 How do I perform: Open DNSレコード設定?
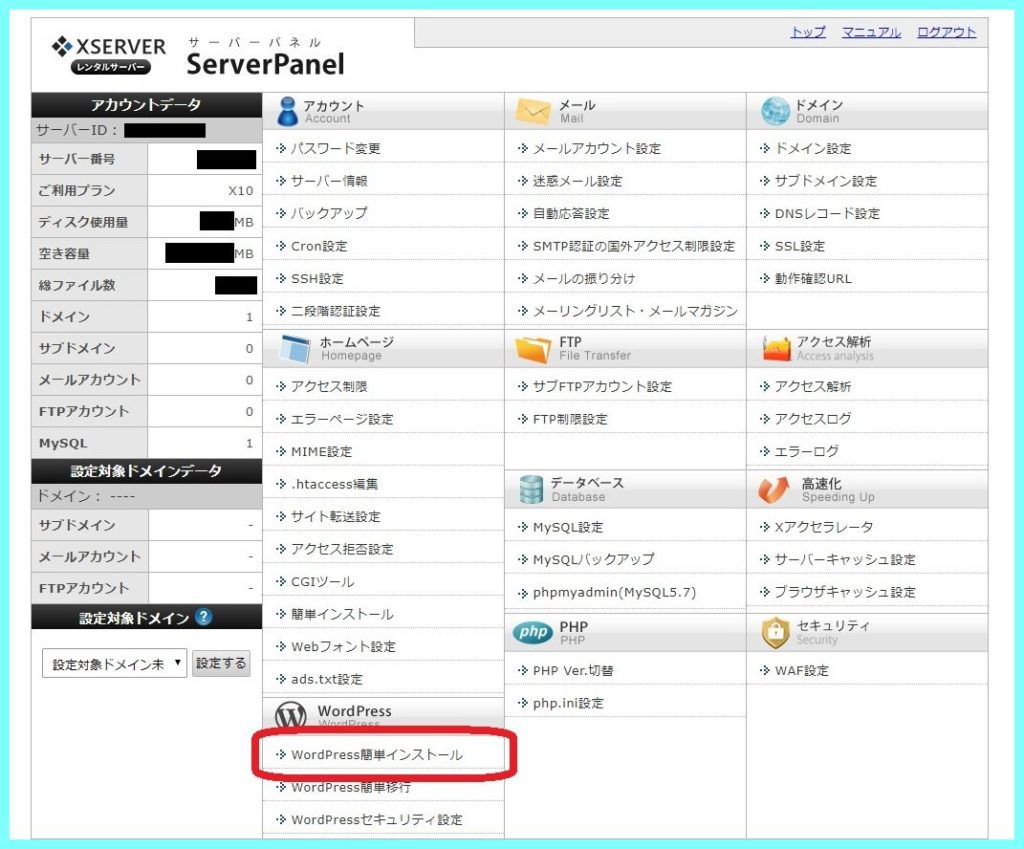tap(827, 214)
